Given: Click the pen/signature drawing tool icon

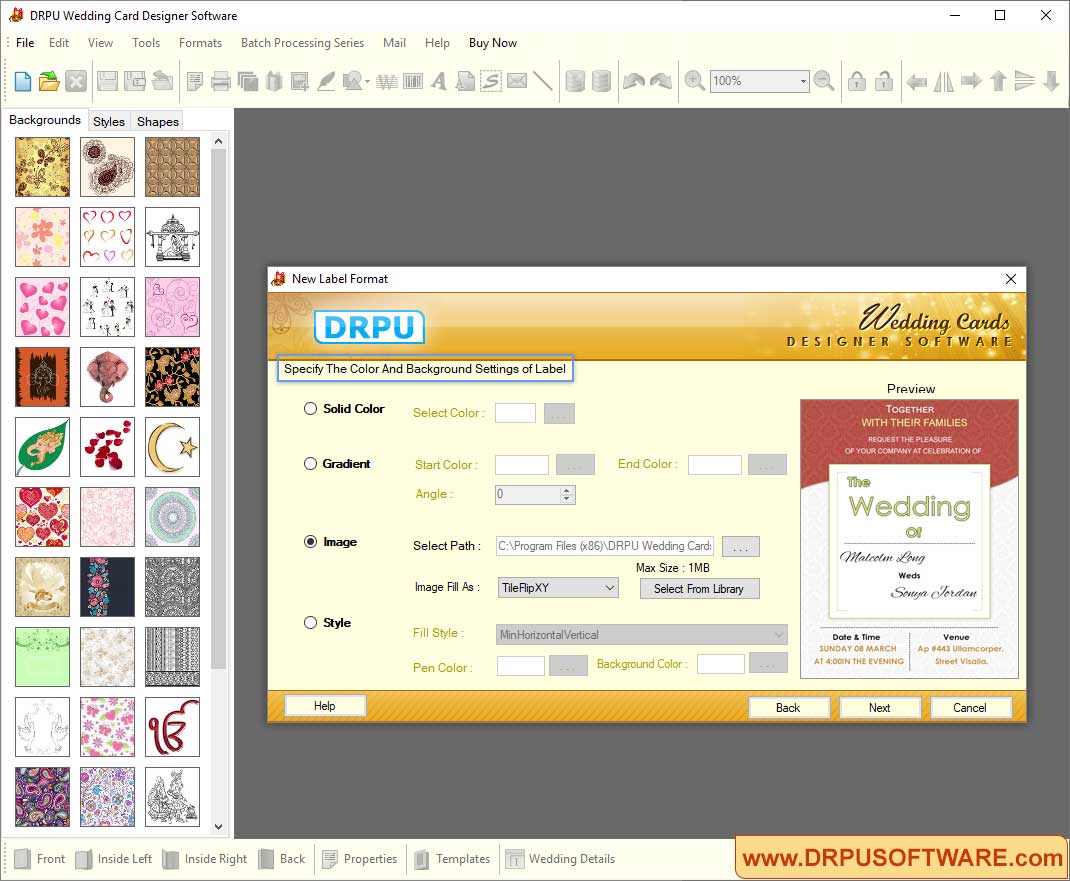Looking at the screenshot, I should [326, 81].
